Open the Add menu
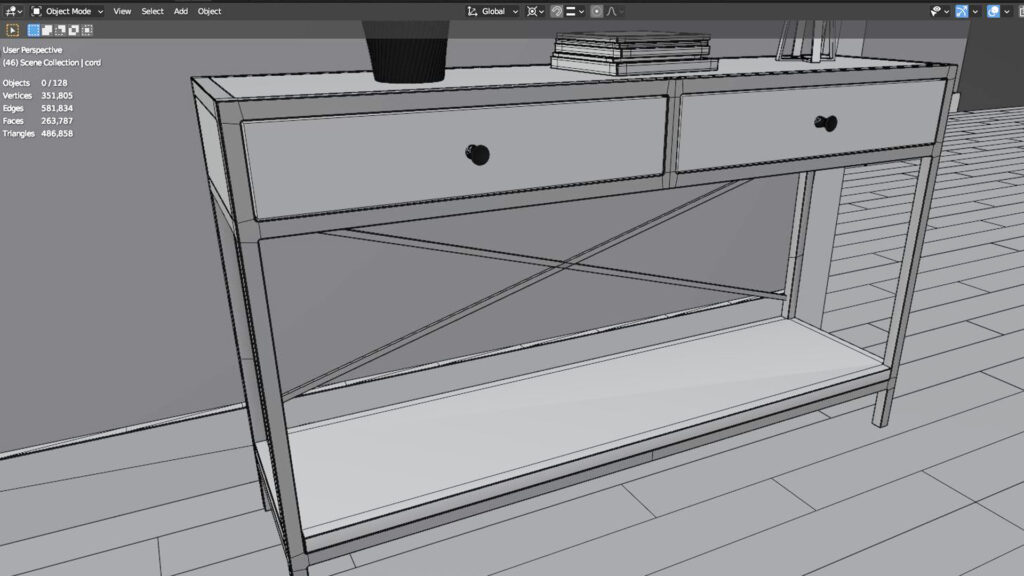Viewport: 1024px width, 576px height. tap(180, 11)
